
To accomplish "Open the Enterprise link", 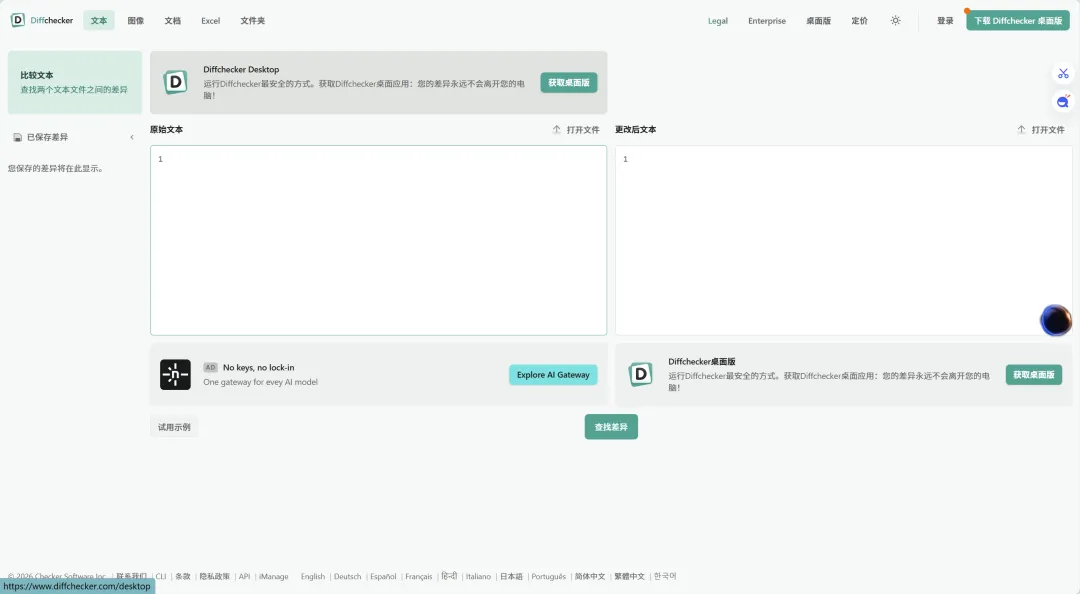I will (767, 21).
